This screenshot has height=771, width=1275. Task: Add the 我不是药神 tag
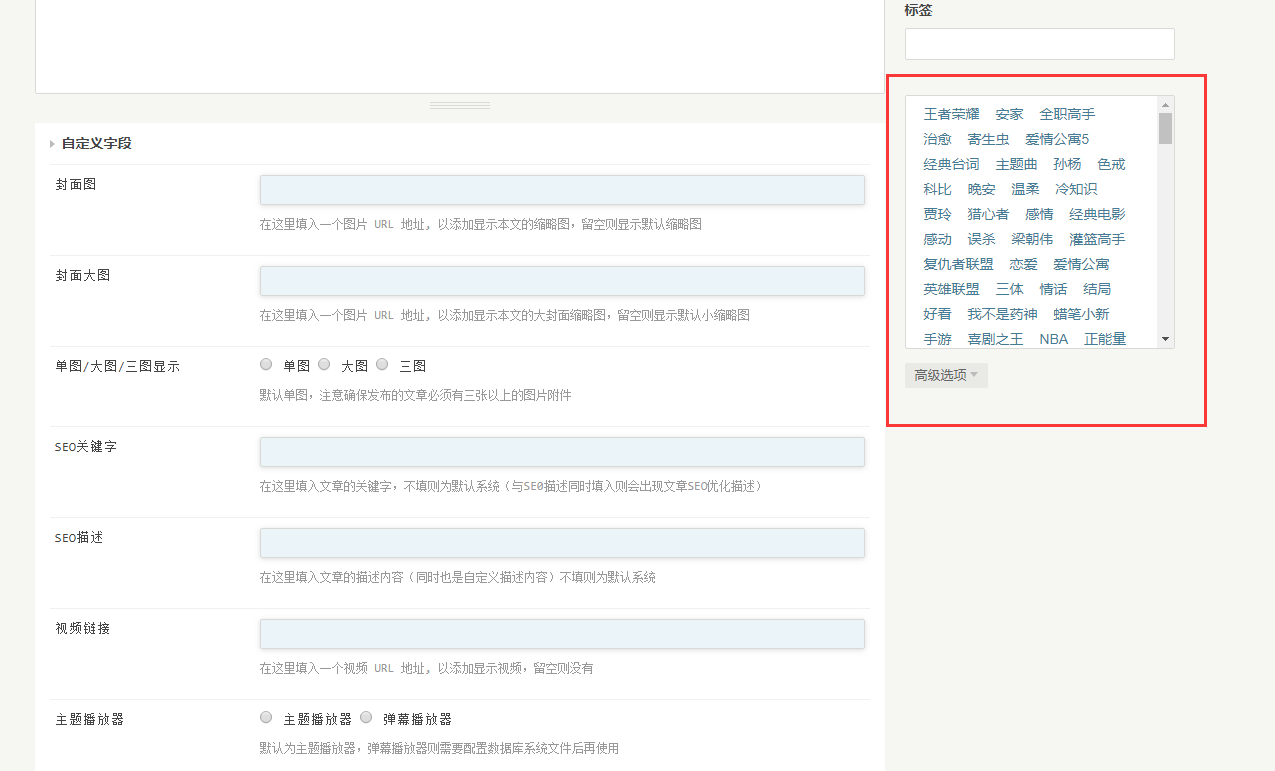click(1002, 314)
